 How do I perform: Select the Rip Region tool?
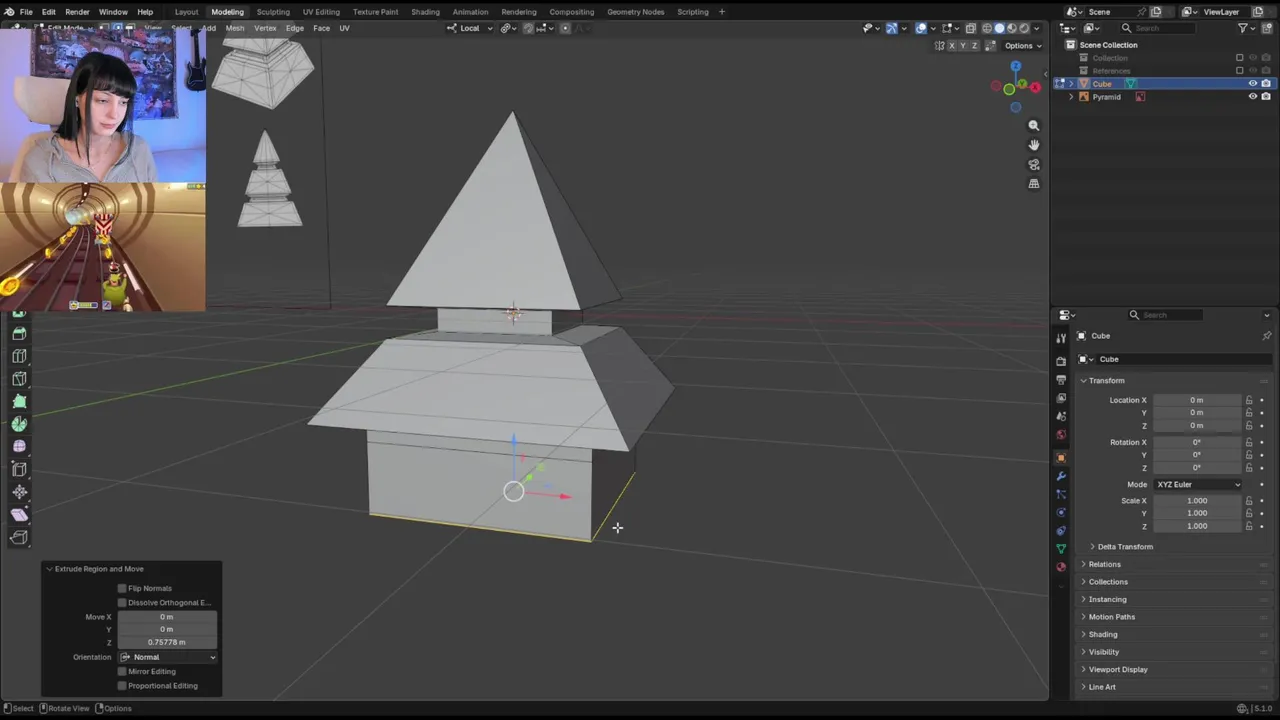(x=19, y=537)
